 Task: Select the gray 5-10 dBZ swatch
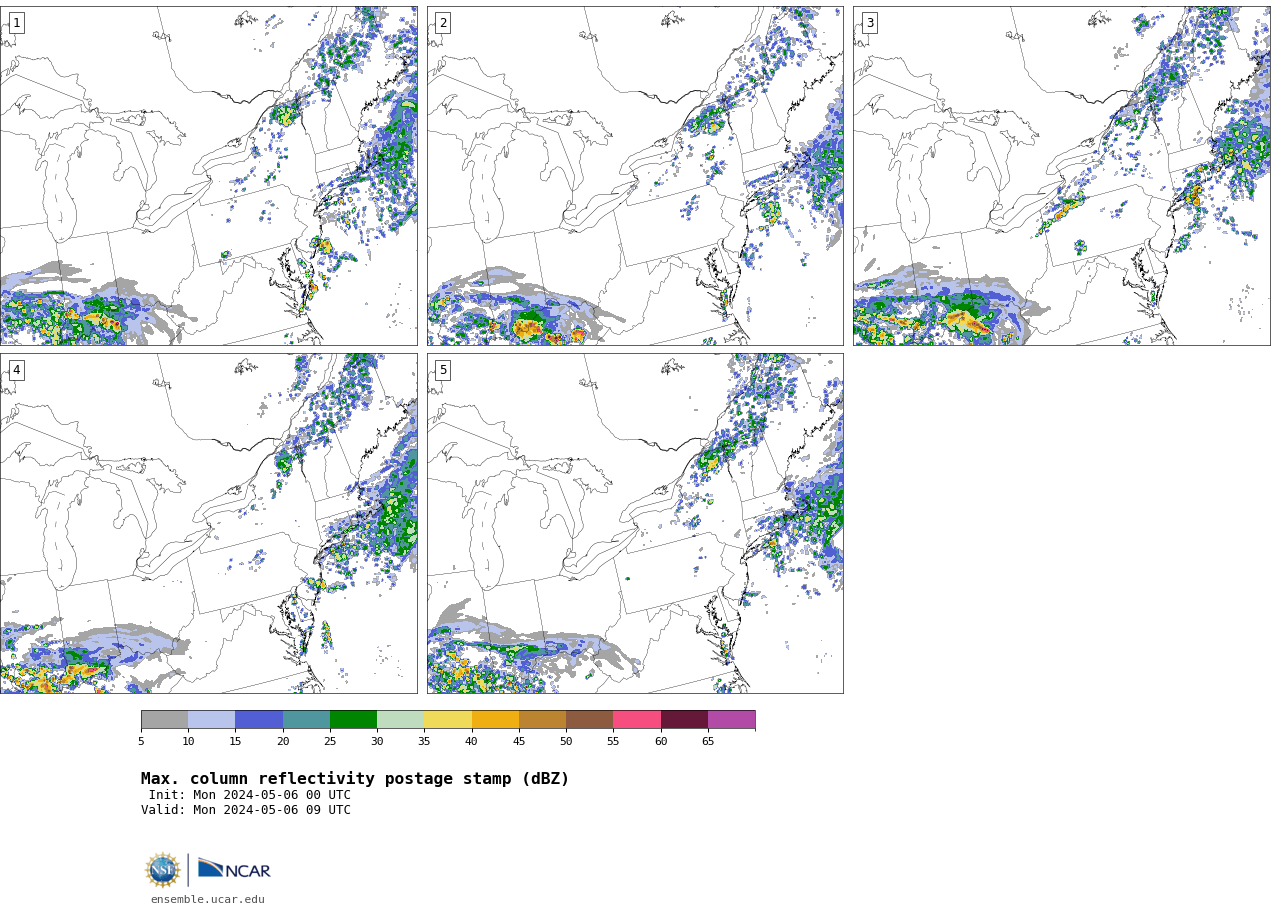164,720
